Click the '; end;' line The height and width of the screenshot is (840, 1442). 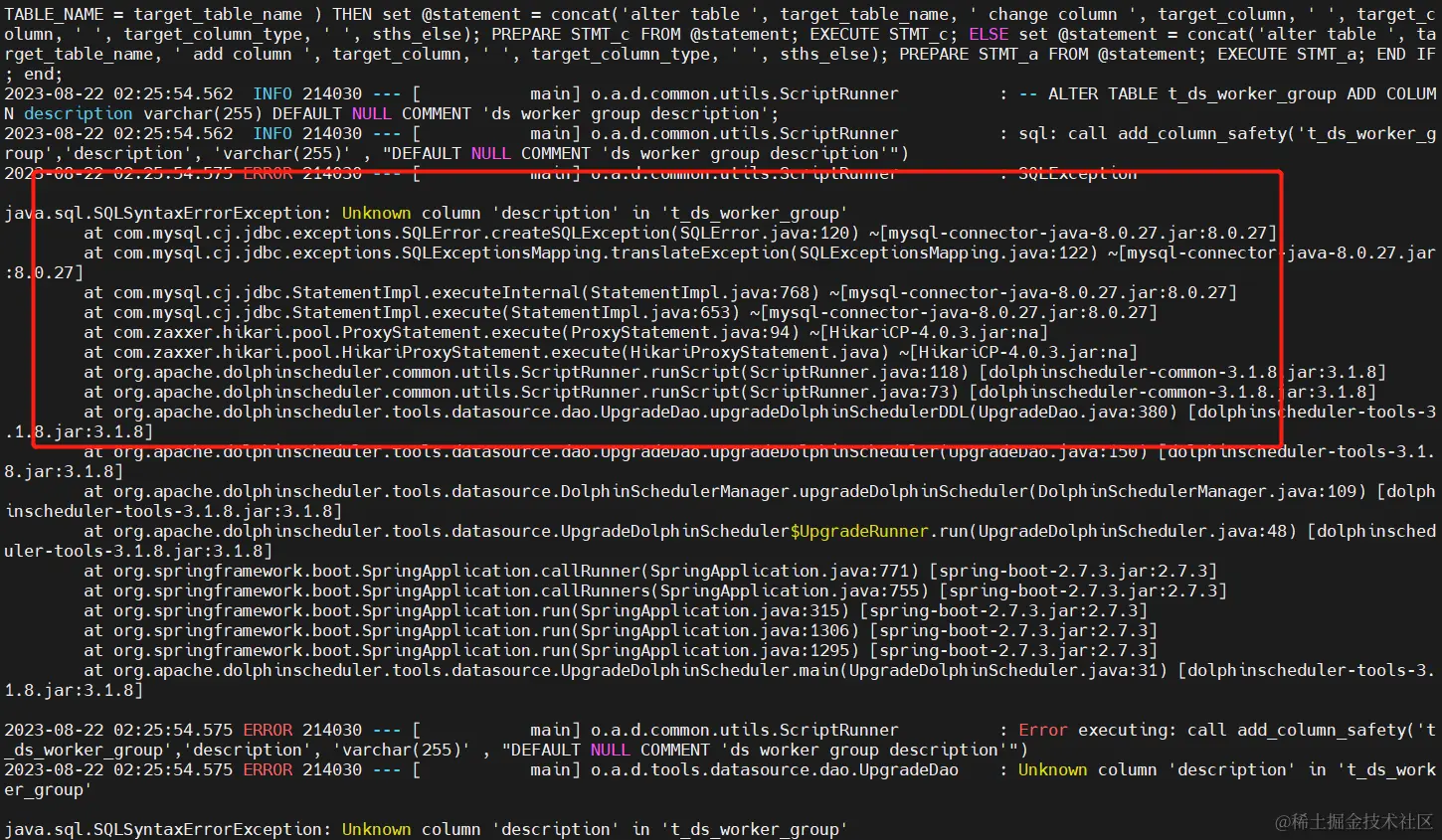pos(34,74)
